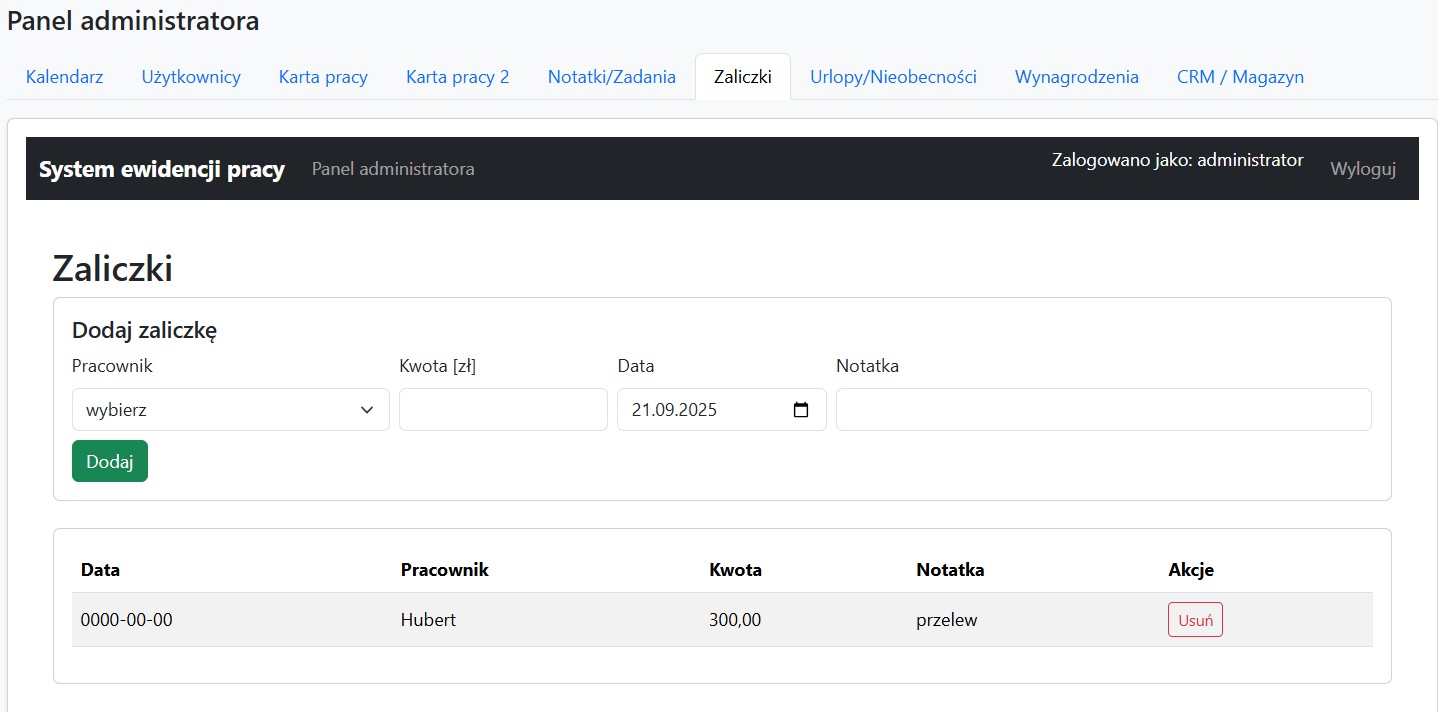
Task: Select the Hubert table row
Action: [428, 620]
